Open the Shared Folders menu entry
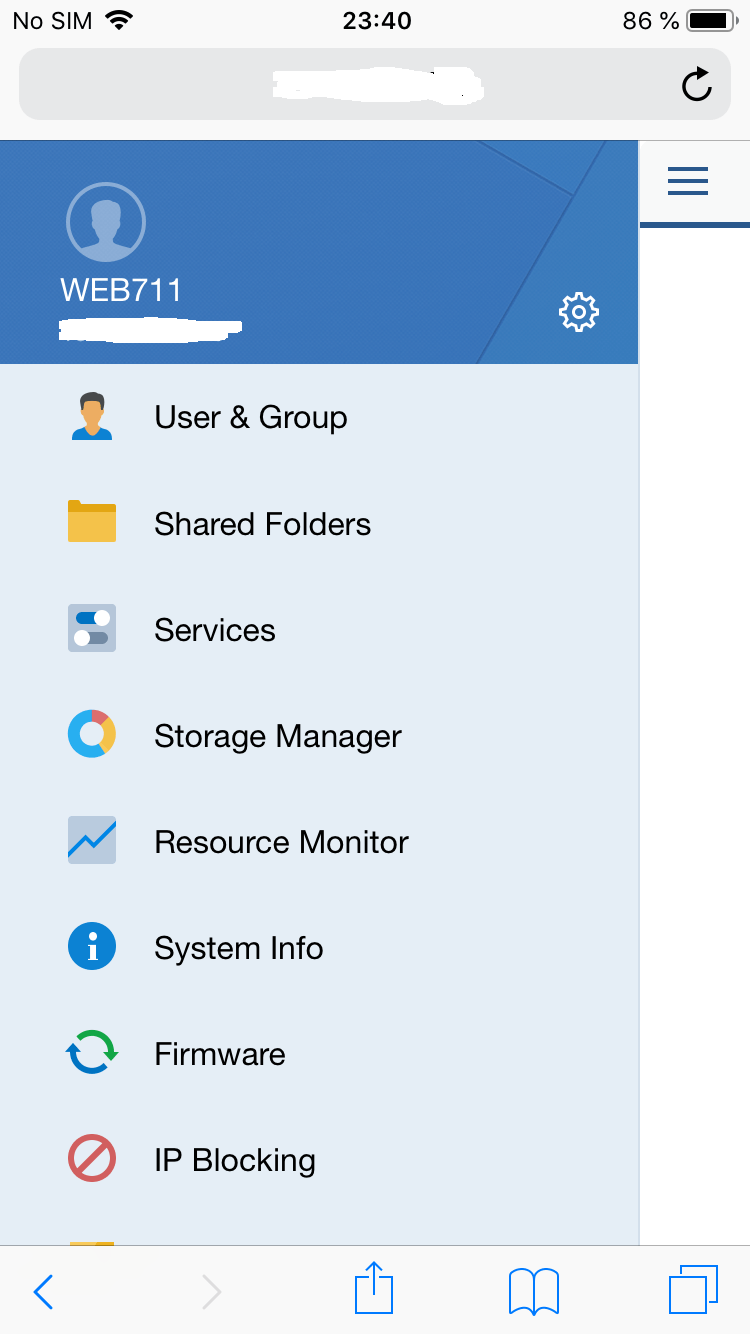 coord(262,524)
